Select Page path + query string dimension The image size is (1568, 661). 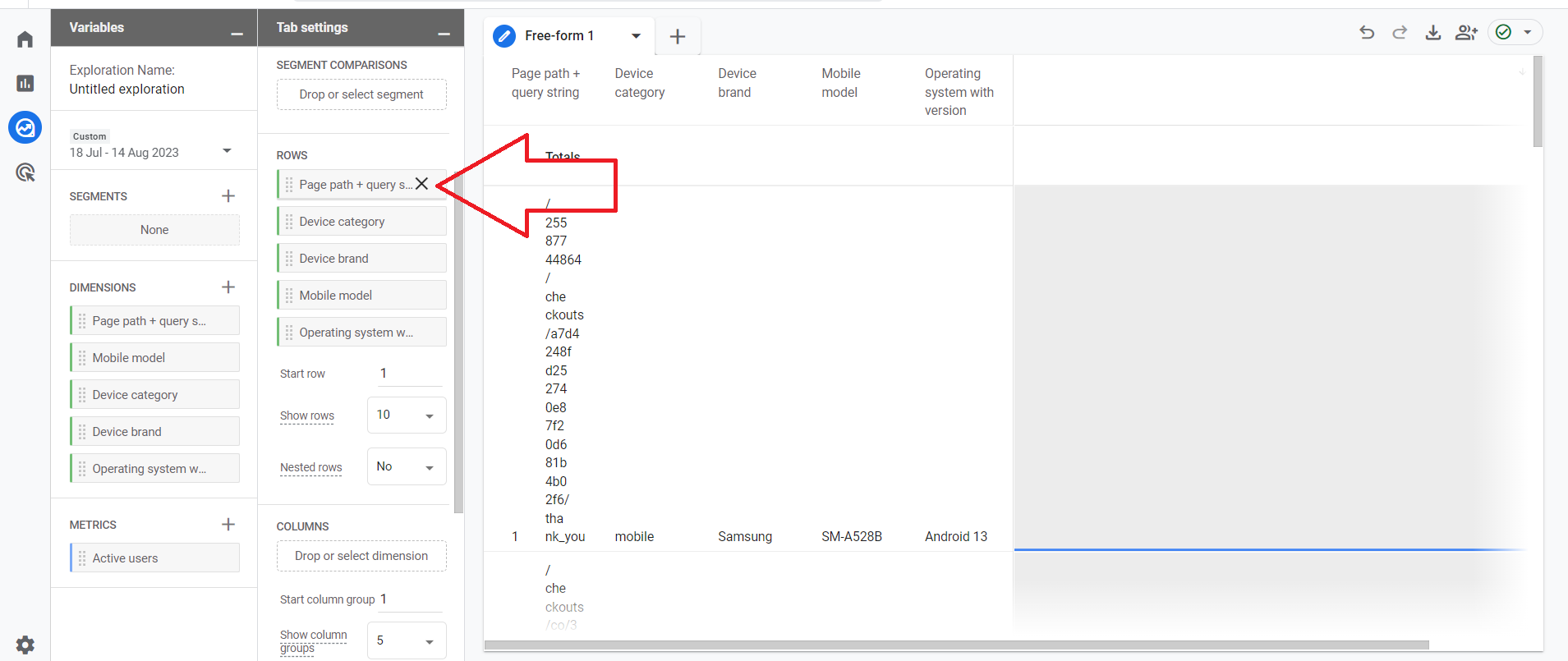pyautogui.click(x=154, y=321)
